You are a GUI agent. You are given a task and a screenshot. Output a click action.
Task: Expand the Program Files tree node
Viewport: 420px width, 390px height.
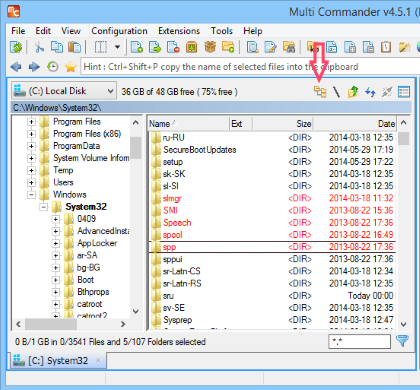pyautogui.click(x=31, y=122)
